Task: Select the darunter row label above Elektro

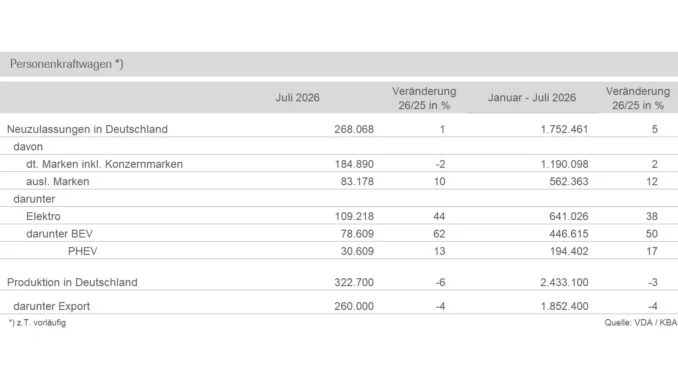Action: 34,199
